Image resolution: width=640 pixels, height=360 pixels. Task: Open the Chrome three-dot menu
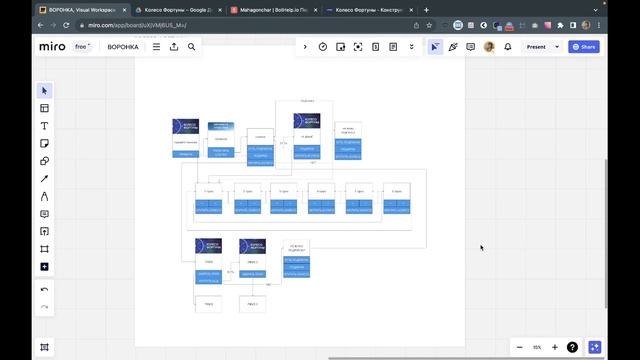599,25
